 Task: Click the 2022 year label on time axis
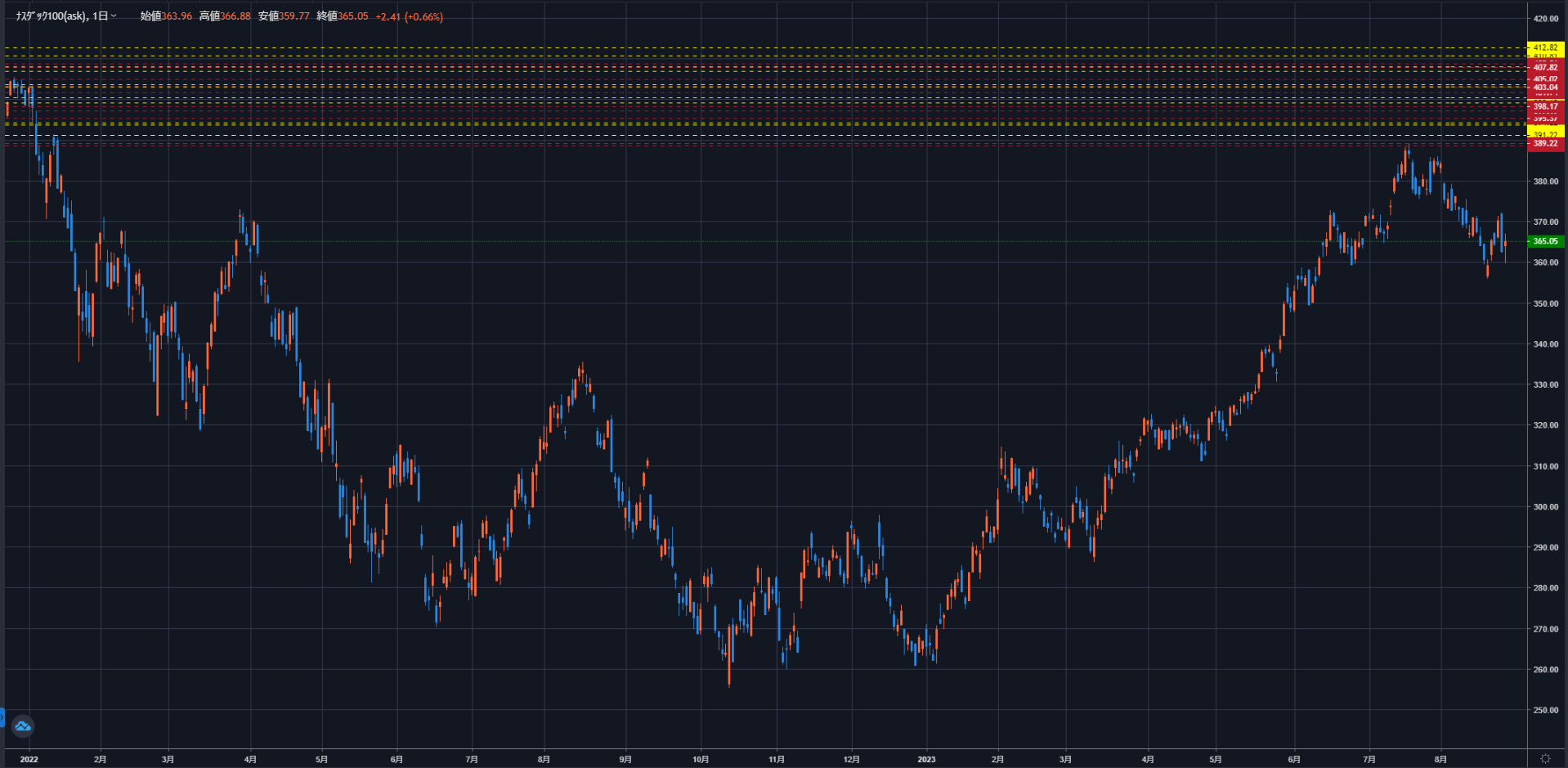click(29, 760)
